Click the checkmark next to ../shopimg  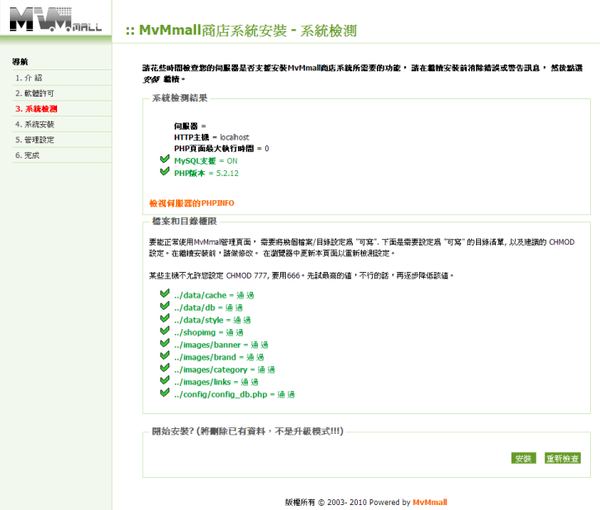165,330
